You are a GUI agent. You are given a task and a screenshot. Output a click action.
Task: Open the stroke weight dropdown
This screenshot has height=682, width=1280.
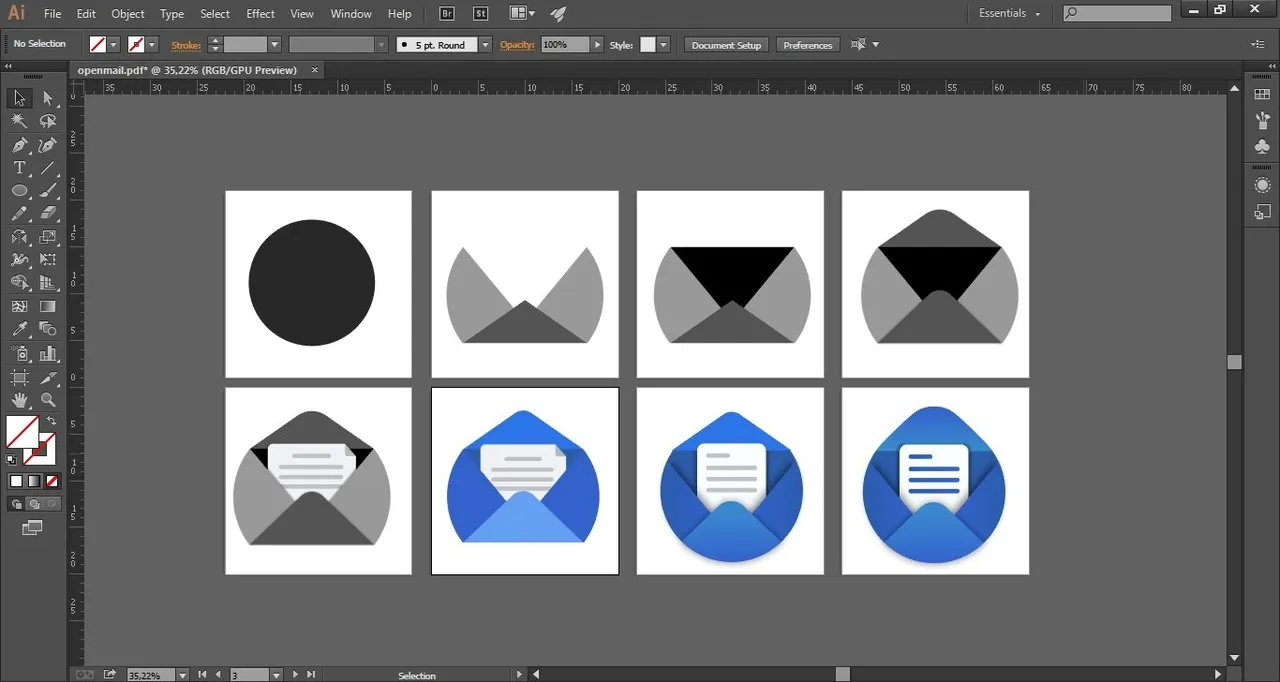(x=274, y=45)
